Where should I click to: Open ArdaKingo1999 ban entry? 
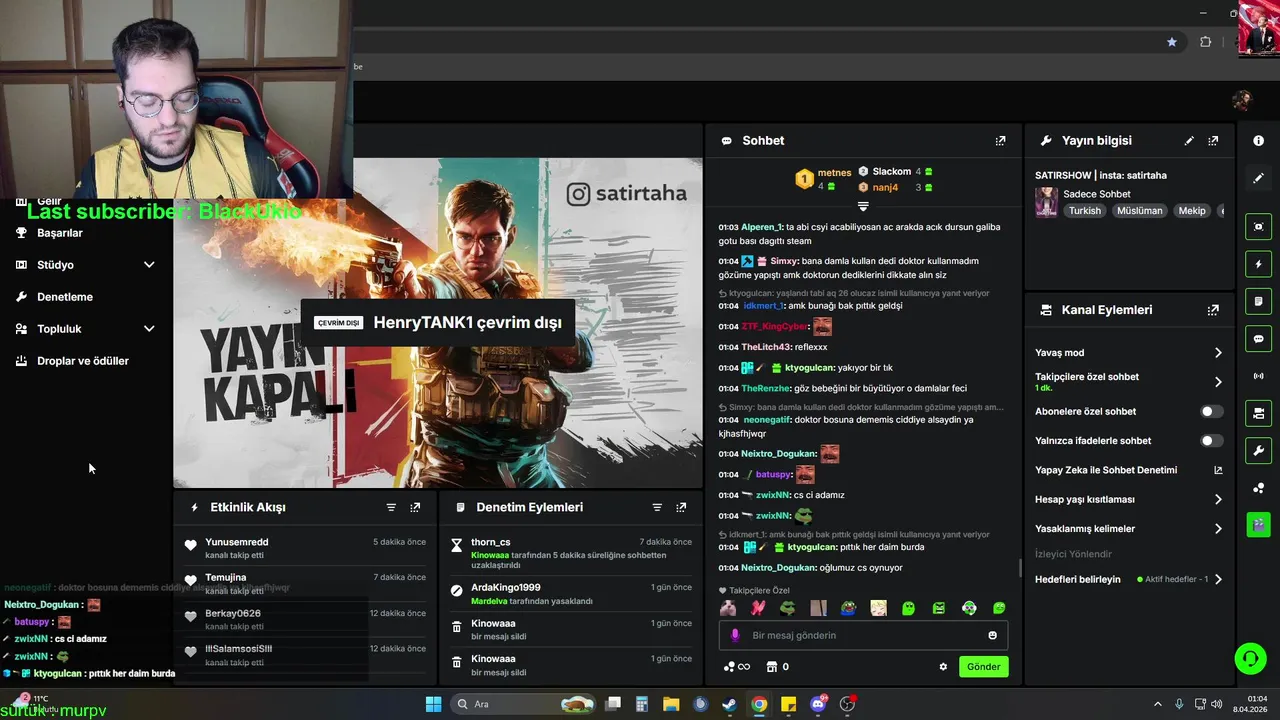571,594
